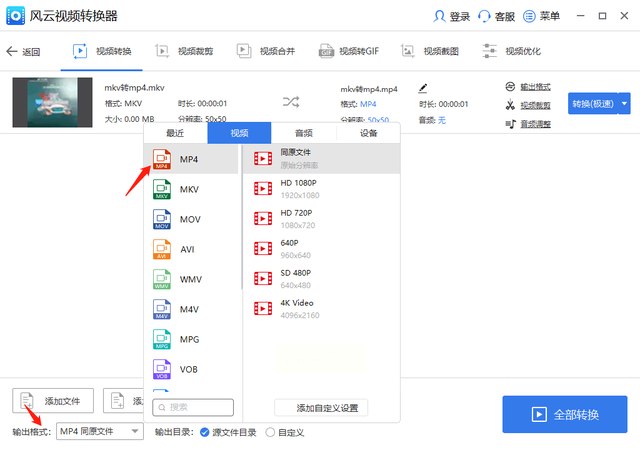The height and width of the screenshot is (450, 640).
Task: Select 源文件目录 radio button
Action: [204, 432]
